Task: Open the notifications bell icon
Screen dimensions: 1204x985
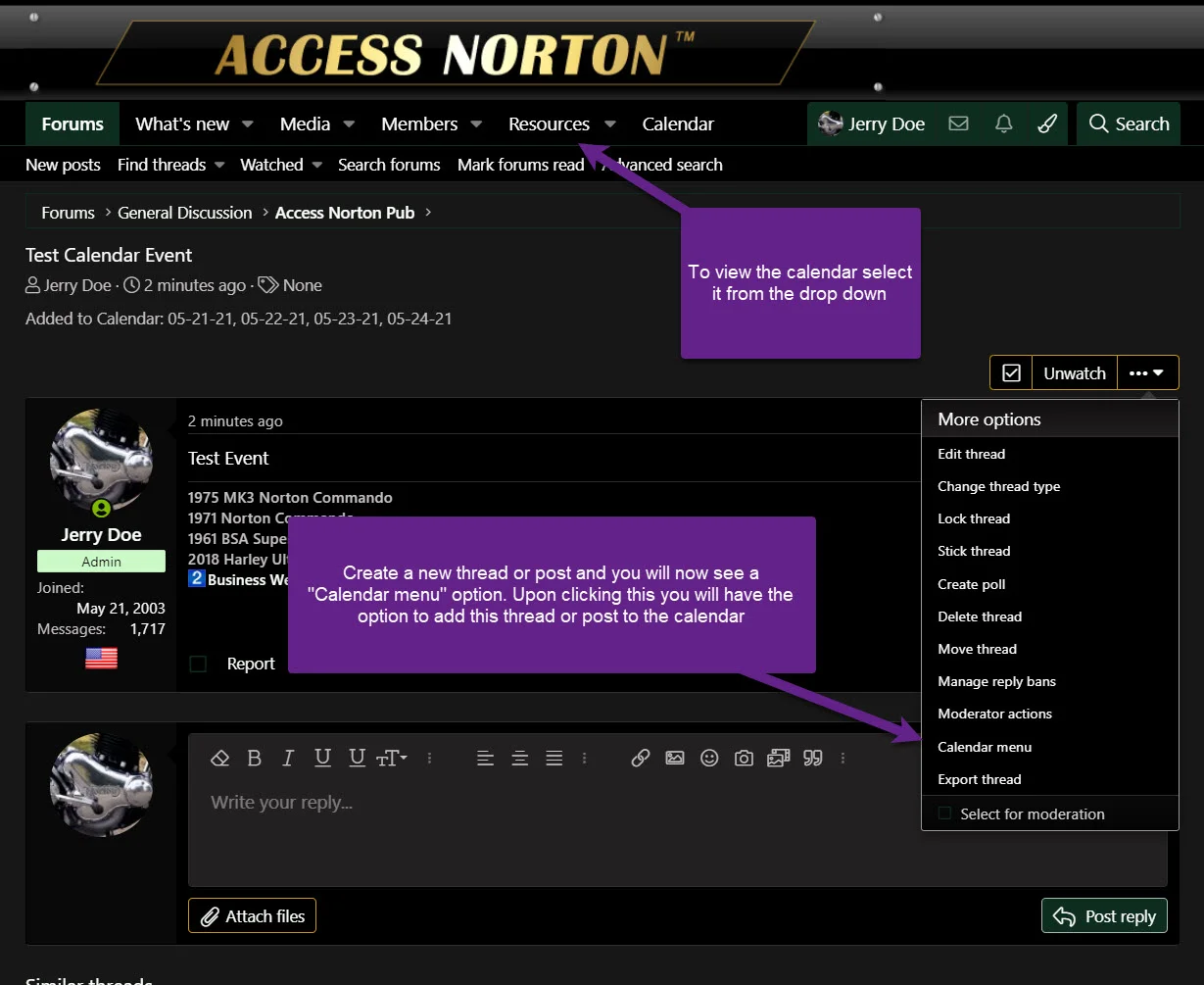Action: click(1003, 123)
